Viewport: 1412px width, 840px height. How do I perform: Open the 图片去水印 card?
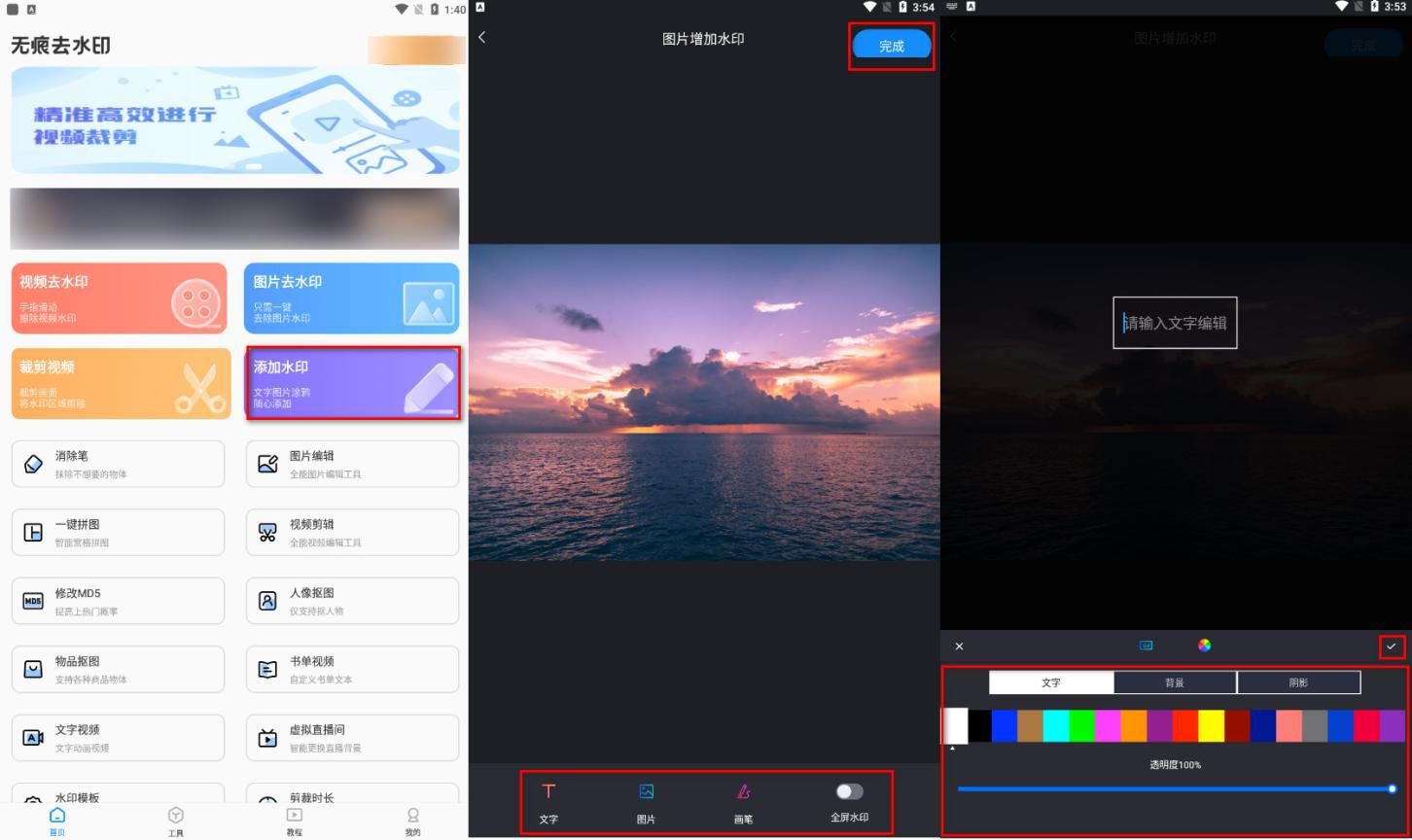pyautogui.click(x=352, y=298)
